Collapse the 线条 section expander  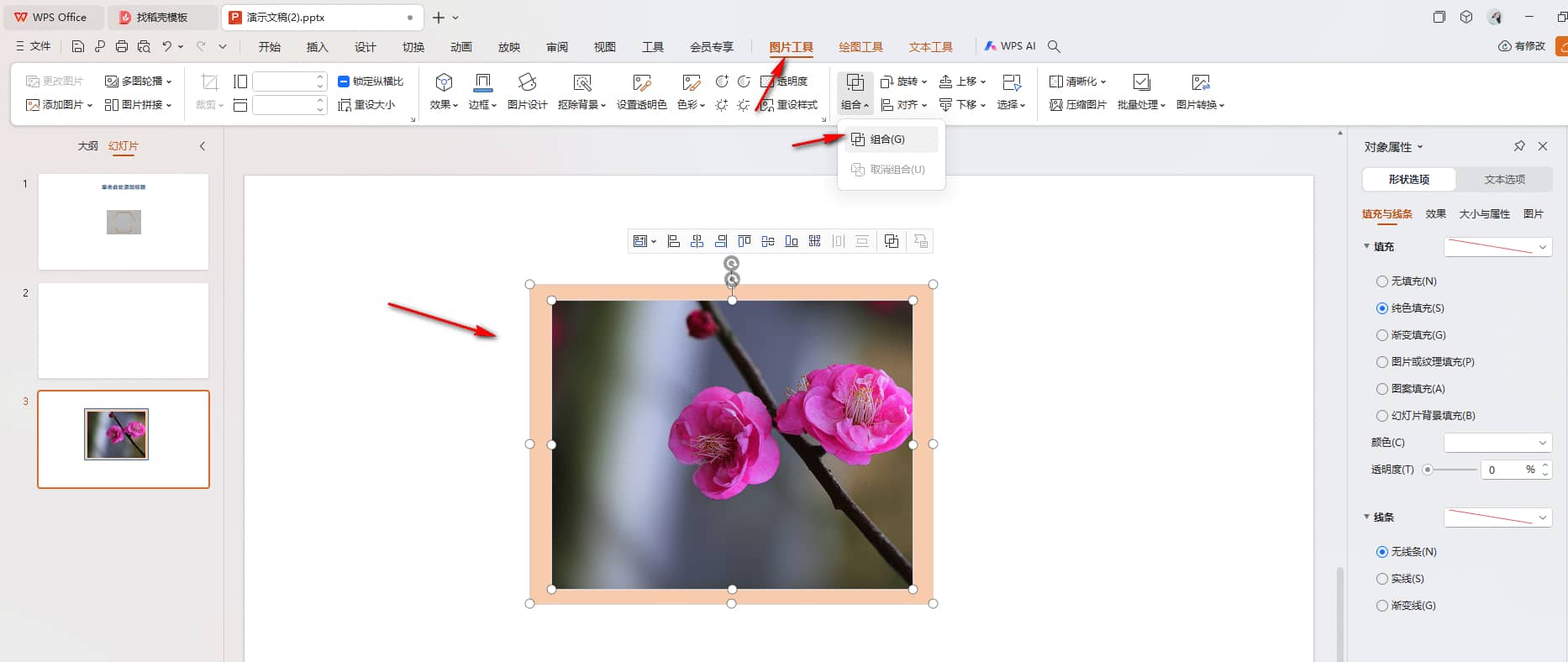pyautogui.click(x=1366, y=517)
